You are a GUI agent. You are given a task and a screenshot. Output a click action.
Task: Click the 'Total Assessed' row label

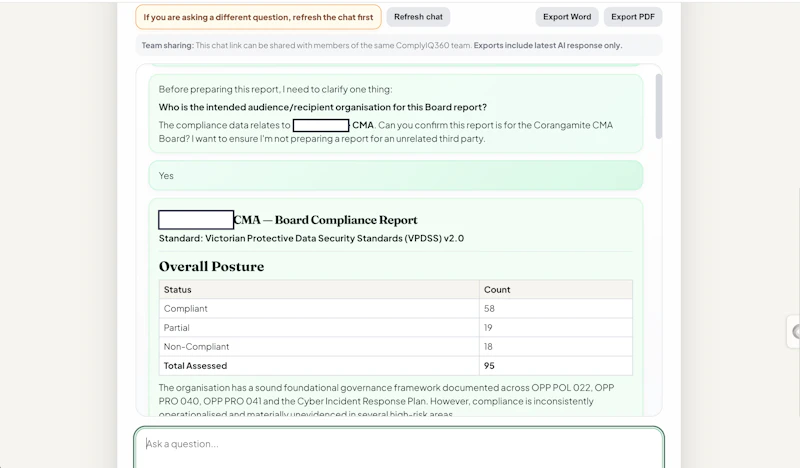195,365
